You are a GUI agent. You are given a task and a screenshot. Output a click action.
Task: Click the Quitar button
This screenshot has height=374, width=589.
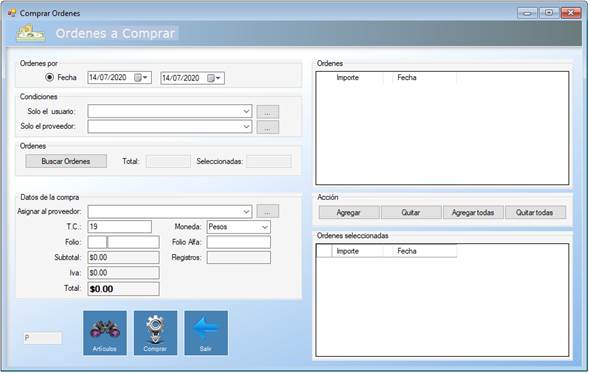[x=411, y=213]
